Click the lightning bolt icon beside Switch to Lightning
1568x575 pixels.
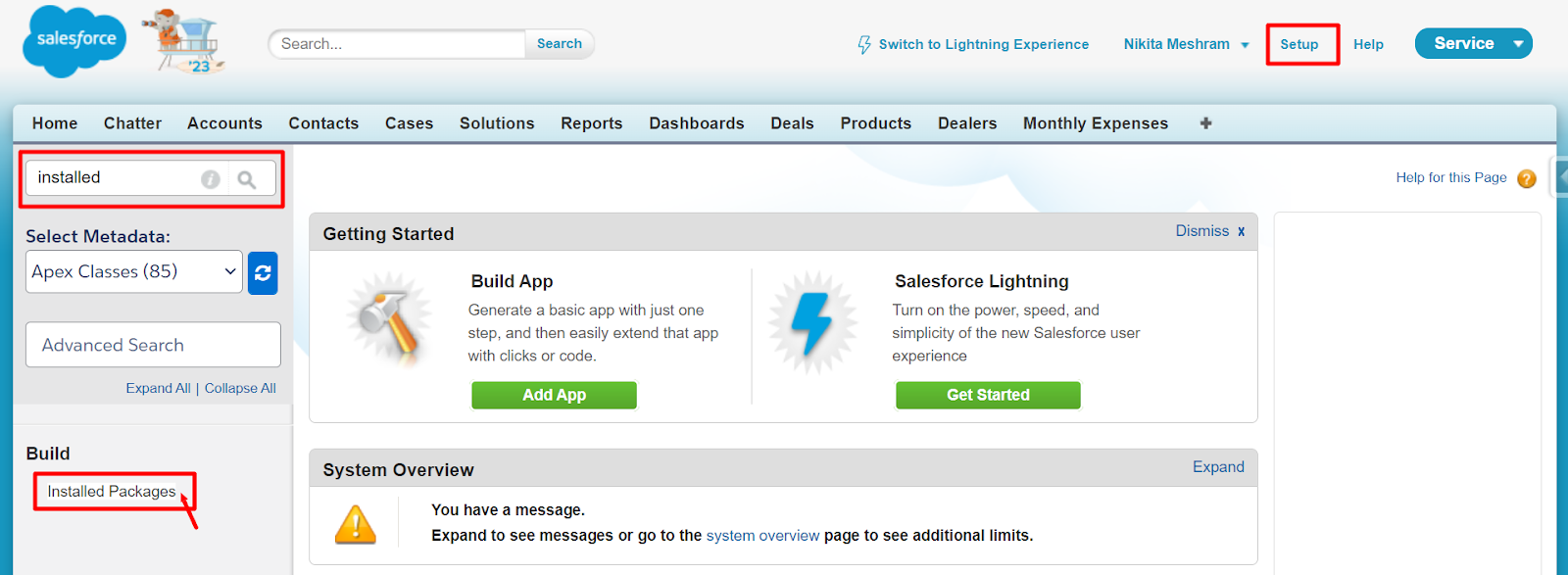click(x=864, y=45)
